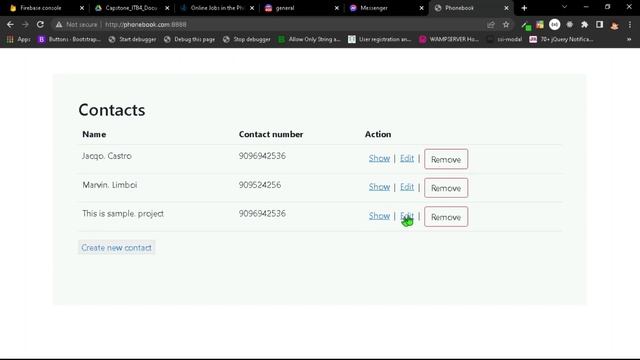
Task: Remove contact Jacqo. Castro
Action: tap(446, 159)
